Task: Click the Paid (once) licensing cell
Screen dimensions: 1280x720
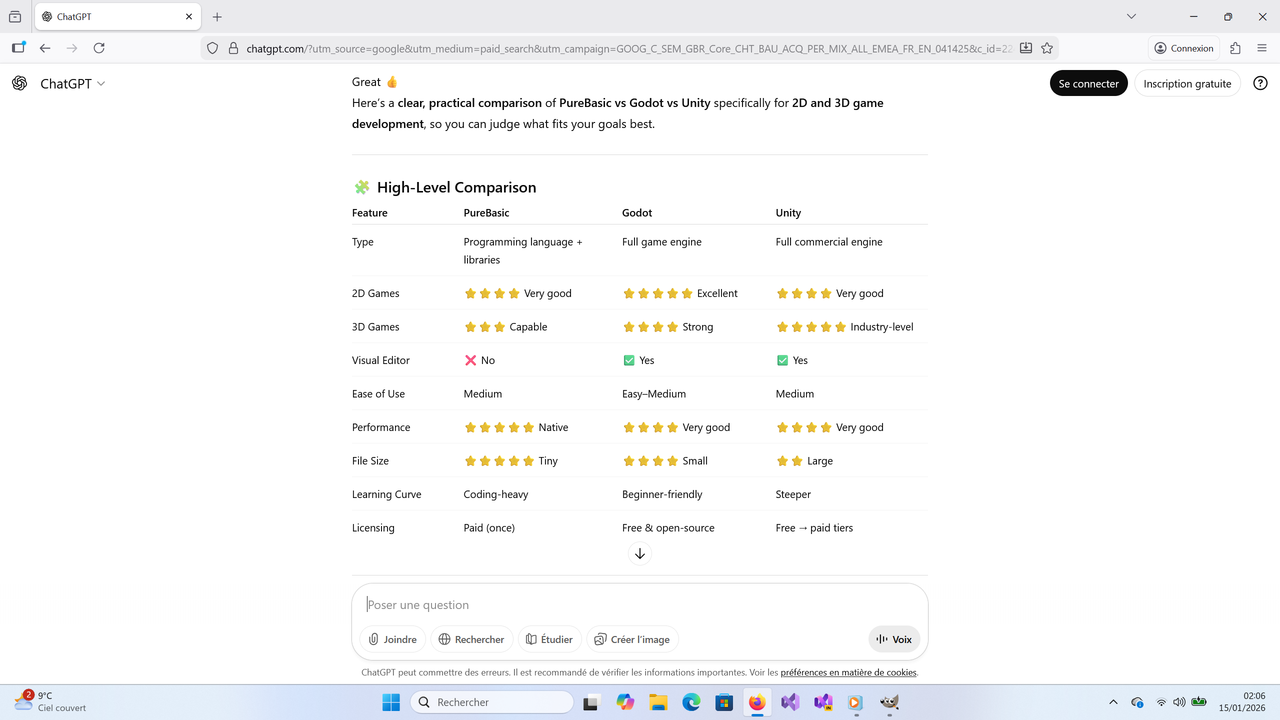Action: pos(489,528)
